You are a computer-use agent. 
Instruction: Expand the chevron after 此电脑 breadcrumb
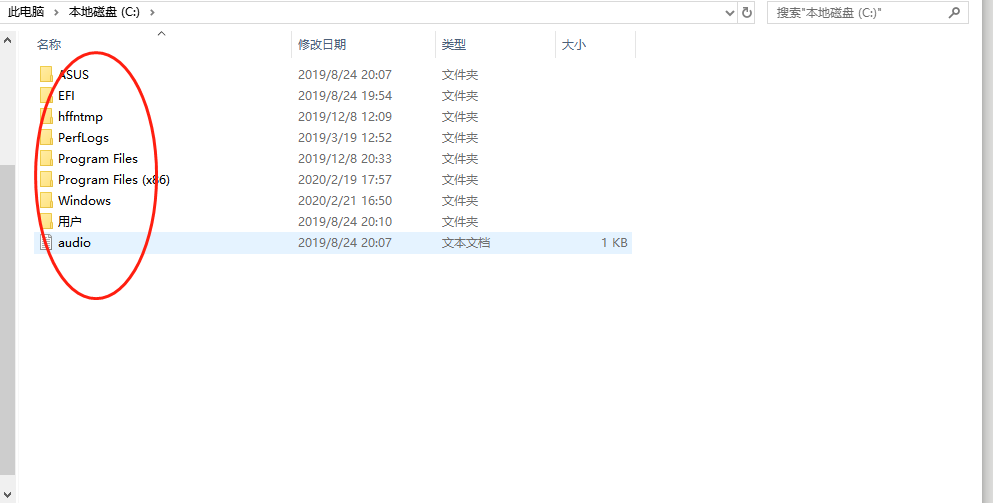(x=58, y=13)
